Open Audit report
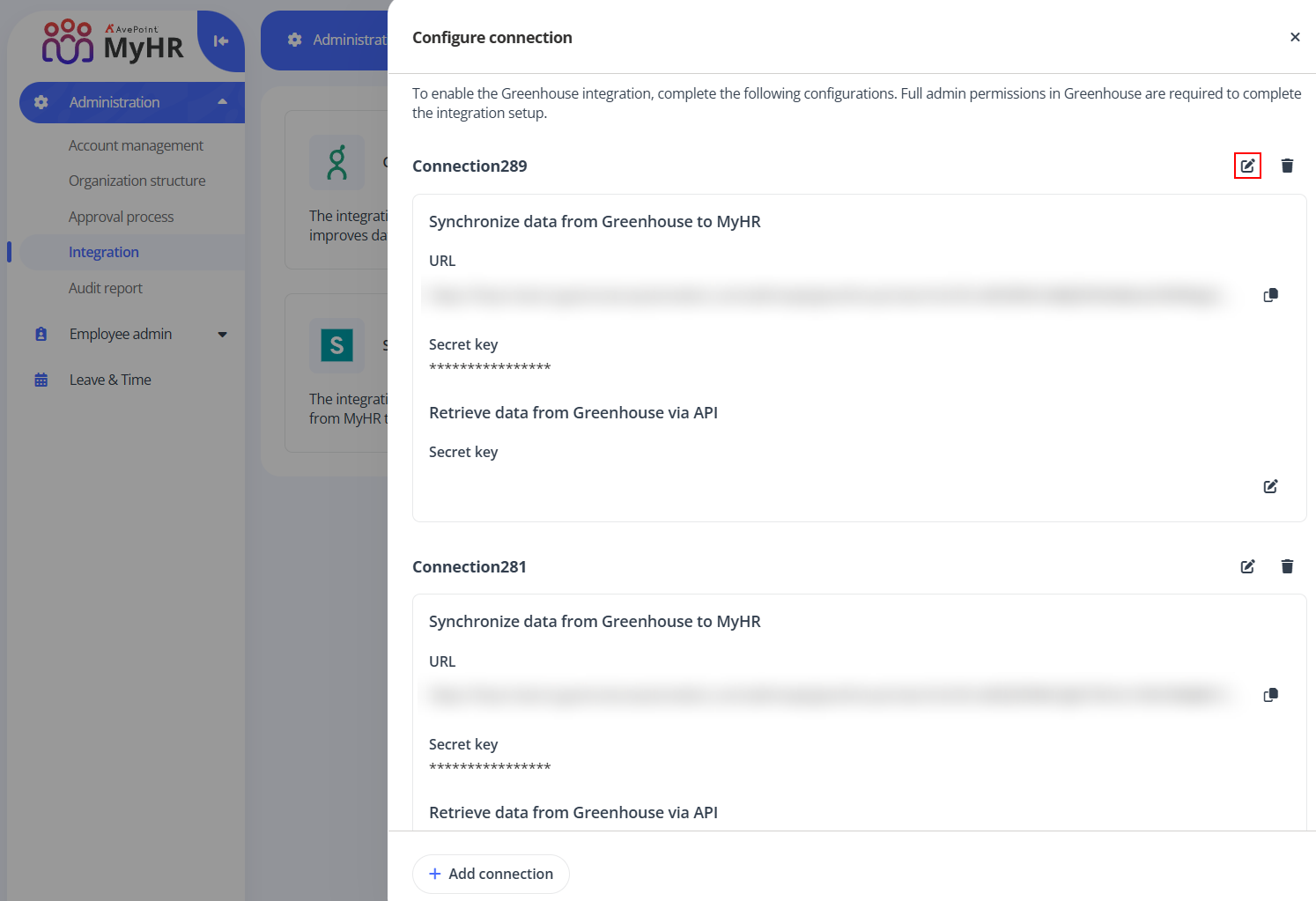Screen dimensions: 1316x901 tap(106, 288)
